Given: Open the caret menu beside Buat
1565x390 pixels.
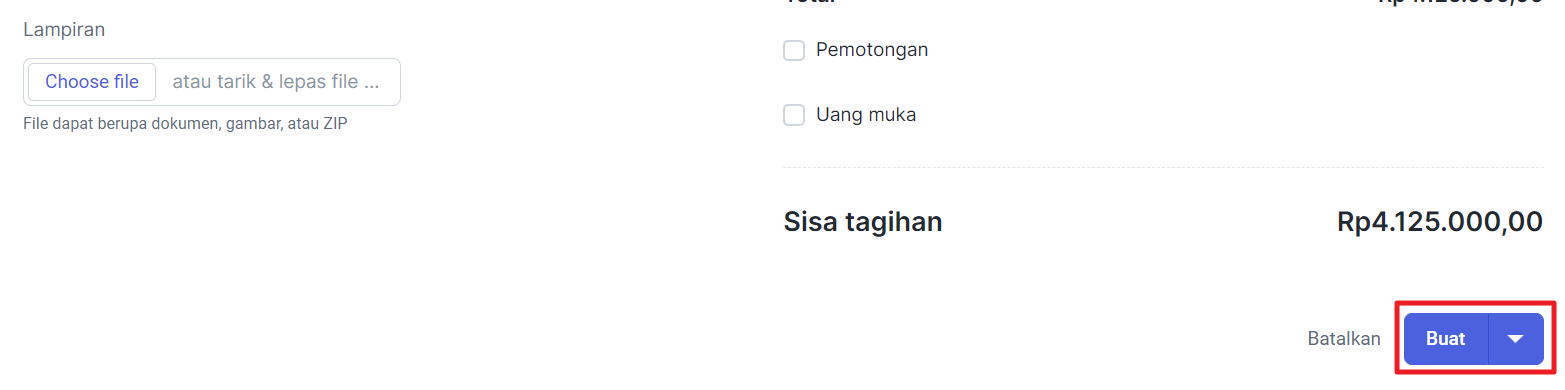Looking at the screenshot, I should tap(1516, 339).
